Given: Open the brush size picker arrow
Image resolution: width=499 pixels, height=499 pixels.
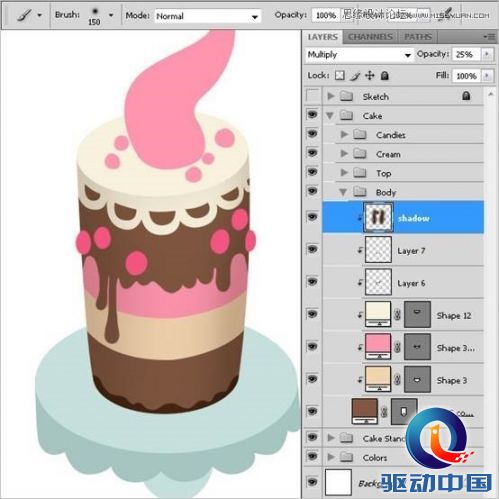Looking at the screenshot, I should tap(111, 15).
